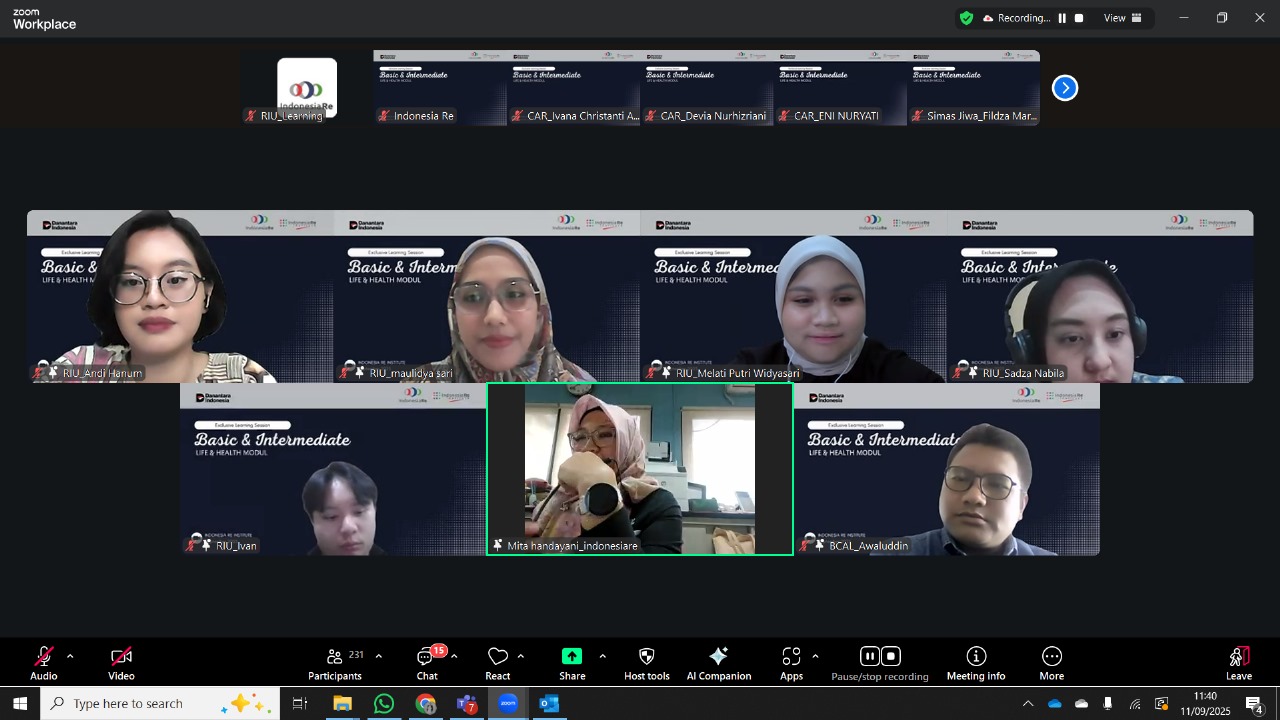This screenshot has width=1280, height=720.
Task: Launch the AI Companion
Action: pyautogui.click(x=718, y=663)
